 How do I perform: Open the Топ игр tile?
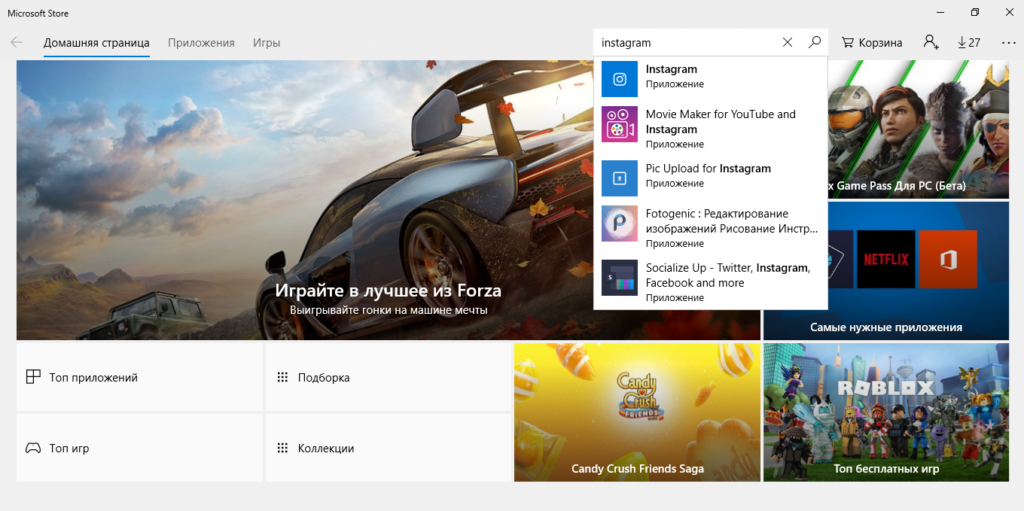pos(139,448)
